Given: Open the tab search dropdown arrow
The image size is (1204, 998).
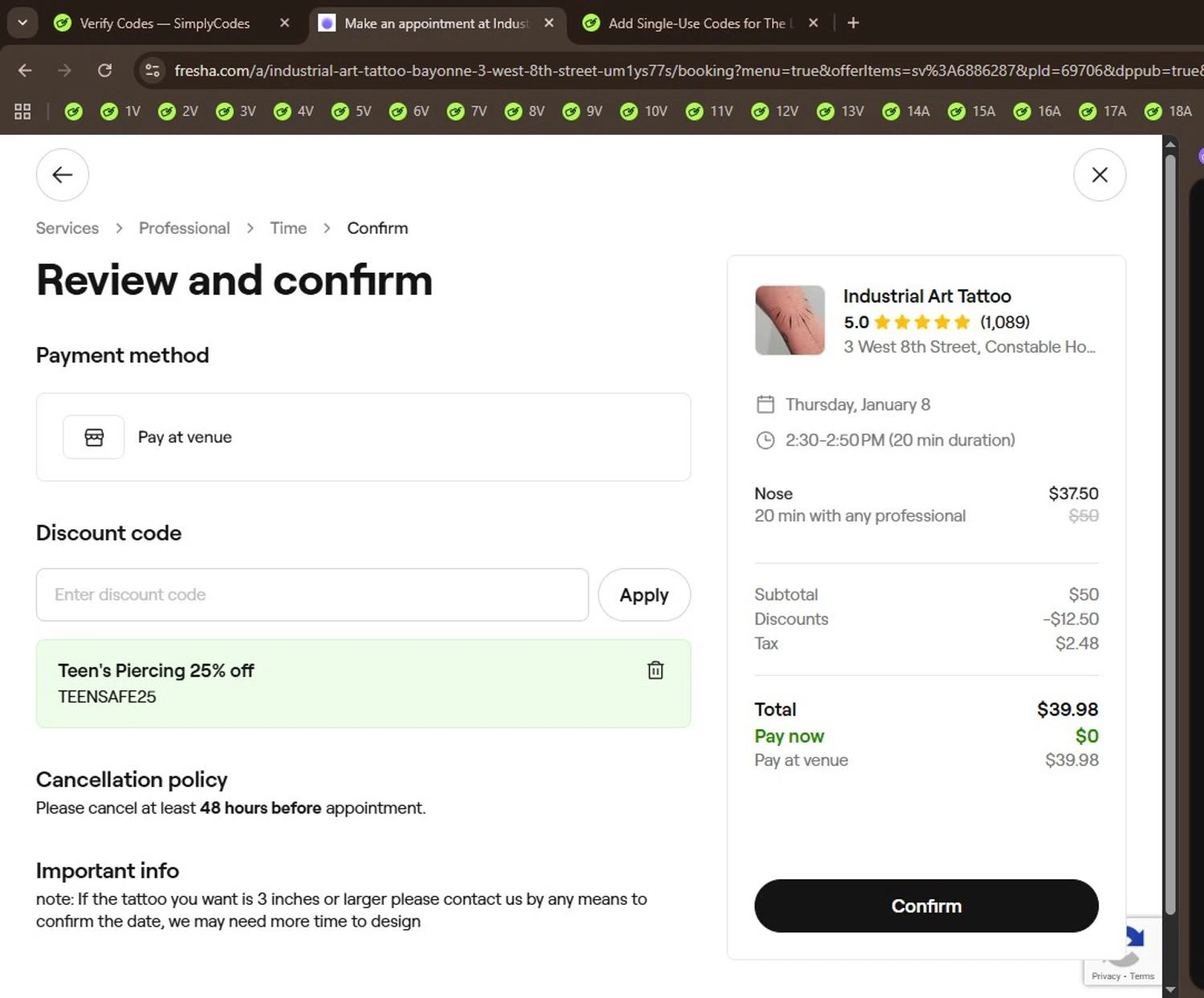Looking at the screenshot, I should tap(22, 22).
